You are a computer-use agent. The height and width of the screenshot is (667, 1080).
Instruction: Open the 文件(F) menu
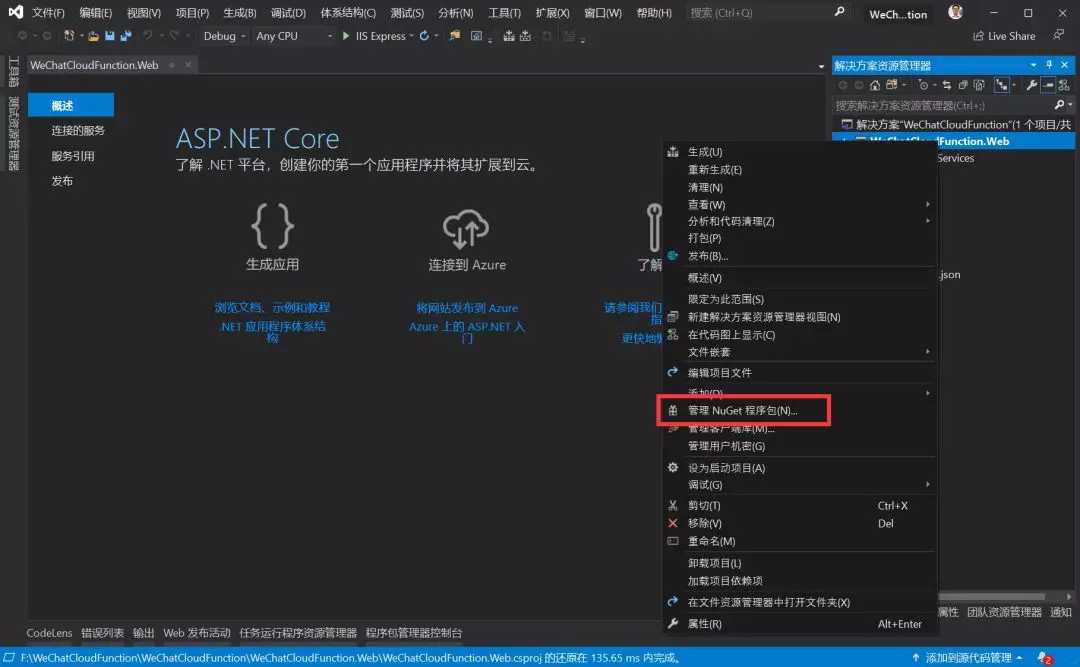pos(48,12)
